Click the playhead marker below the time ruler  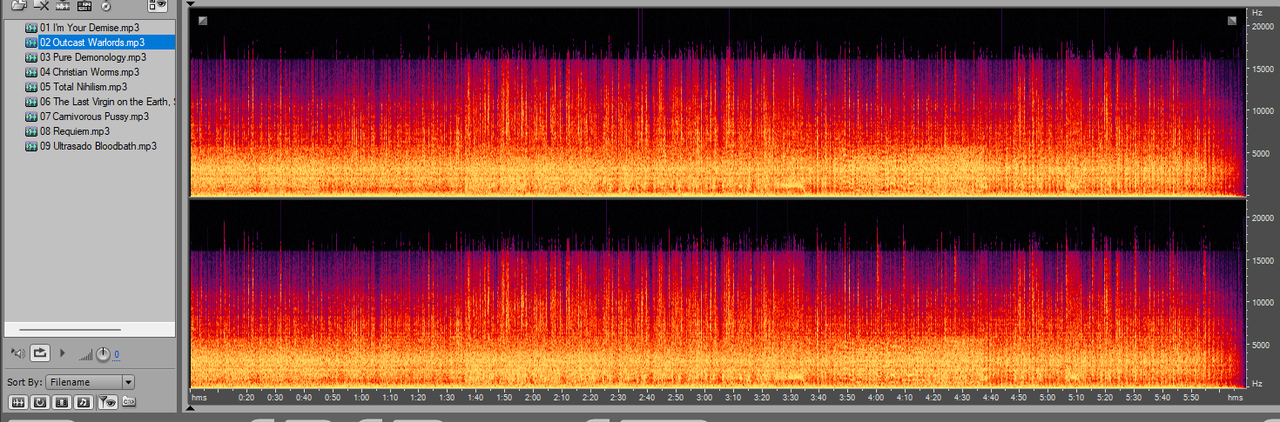tap(192, 408)
